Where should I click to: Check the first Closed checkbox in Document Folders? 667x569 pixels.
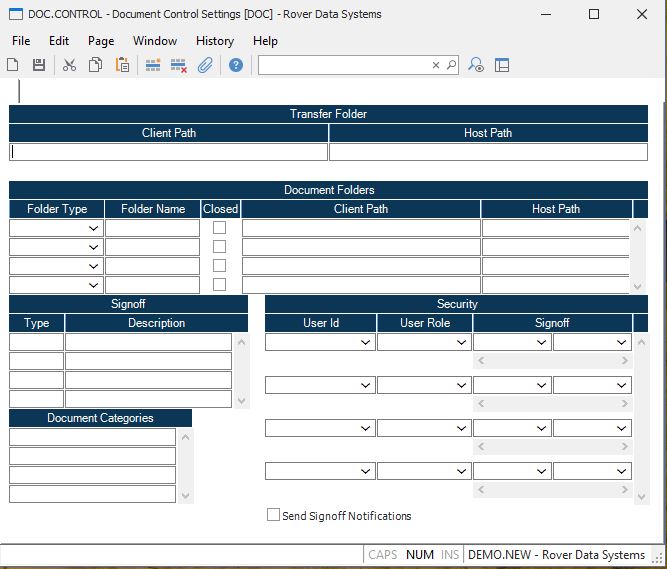click(x=220, y=228)
